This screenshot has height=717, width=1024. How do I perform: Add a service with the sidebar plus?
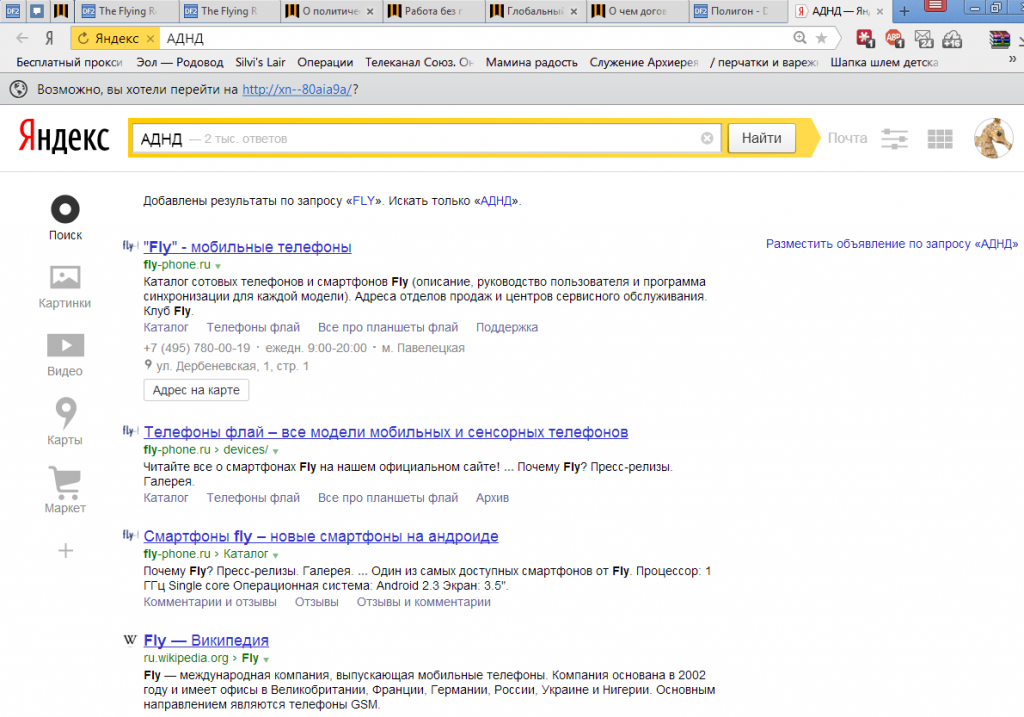(65, 550)
